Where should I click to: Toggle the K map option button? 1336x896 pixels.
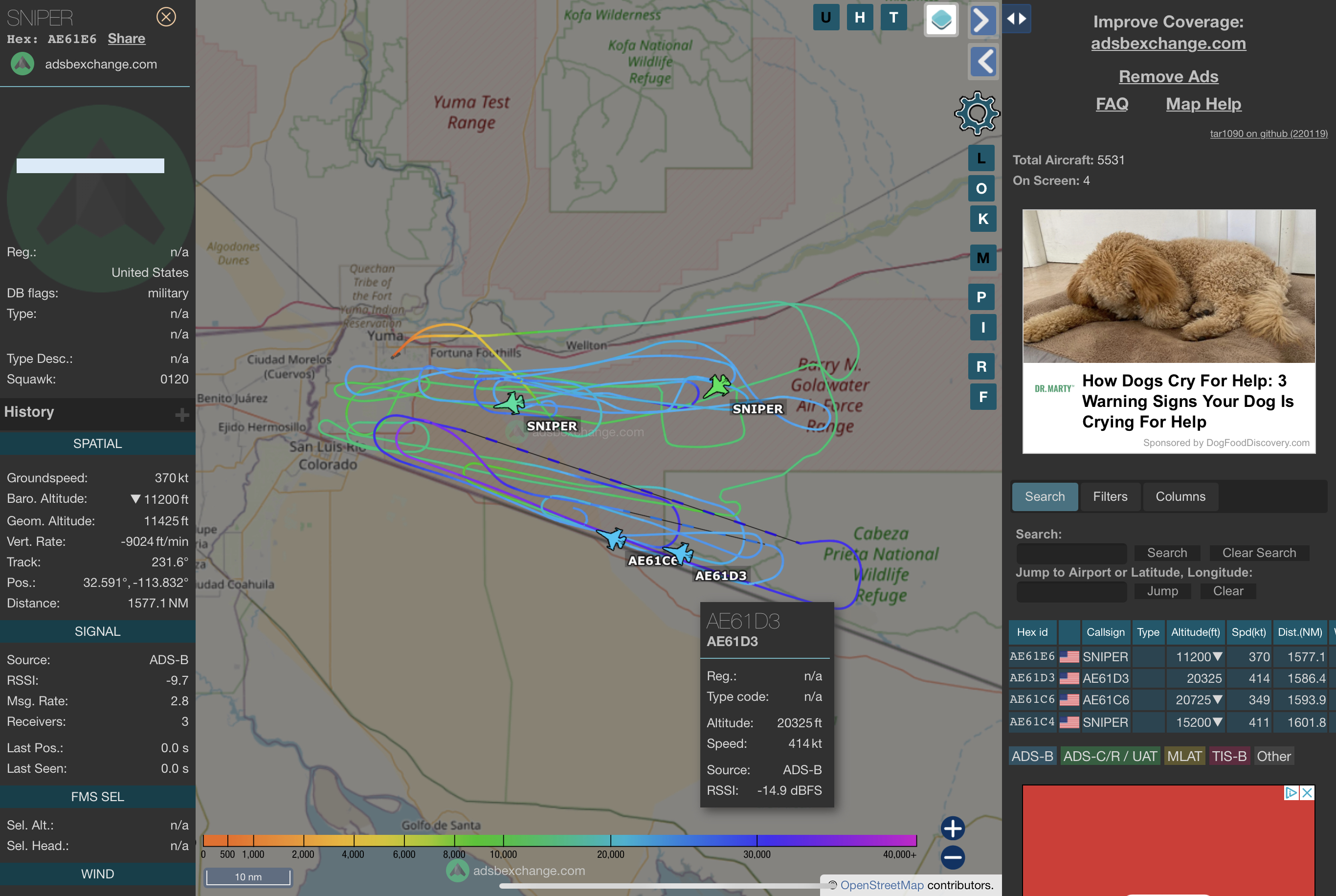click(x=982, y=219)
